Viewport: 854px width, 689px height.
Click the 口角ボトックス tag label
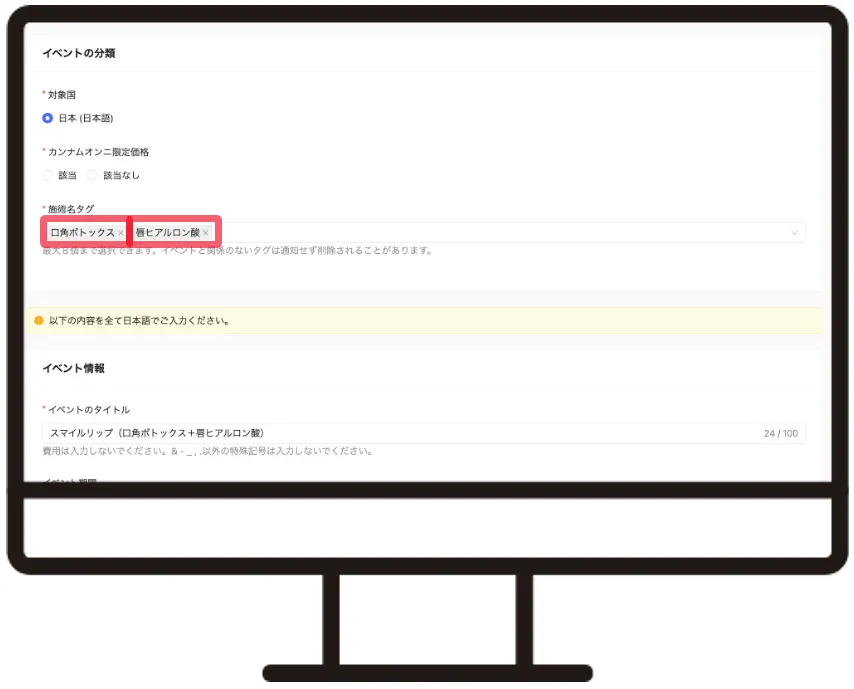(82, 233)
